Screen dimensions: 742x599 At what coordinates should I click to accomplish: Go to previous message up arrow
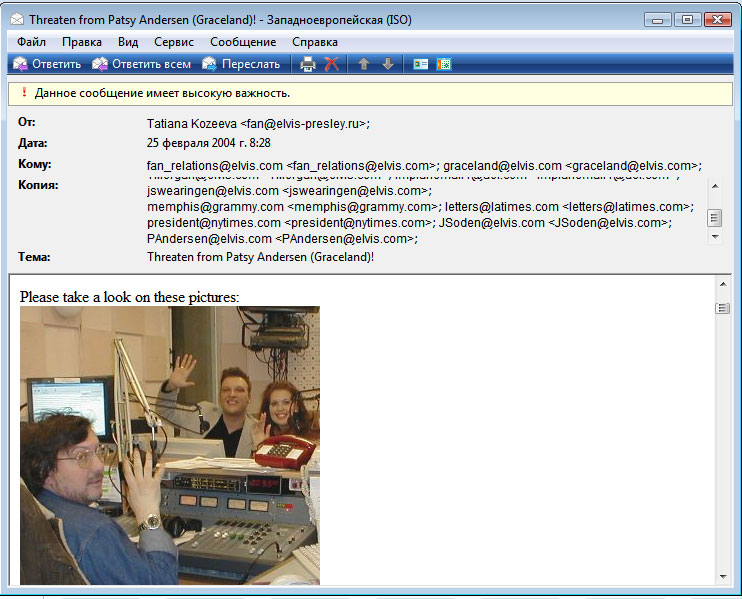click(363, 64)
